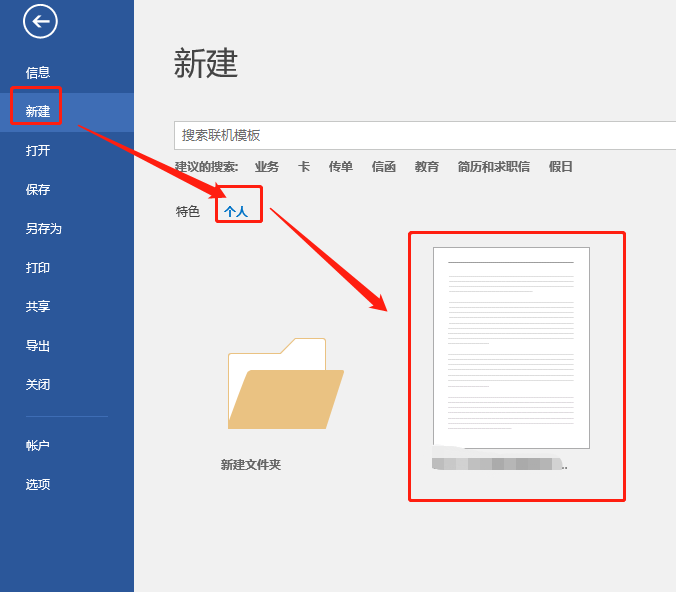Search suggested term 假日
Screen dimensions: 676x592
[560, 167]
